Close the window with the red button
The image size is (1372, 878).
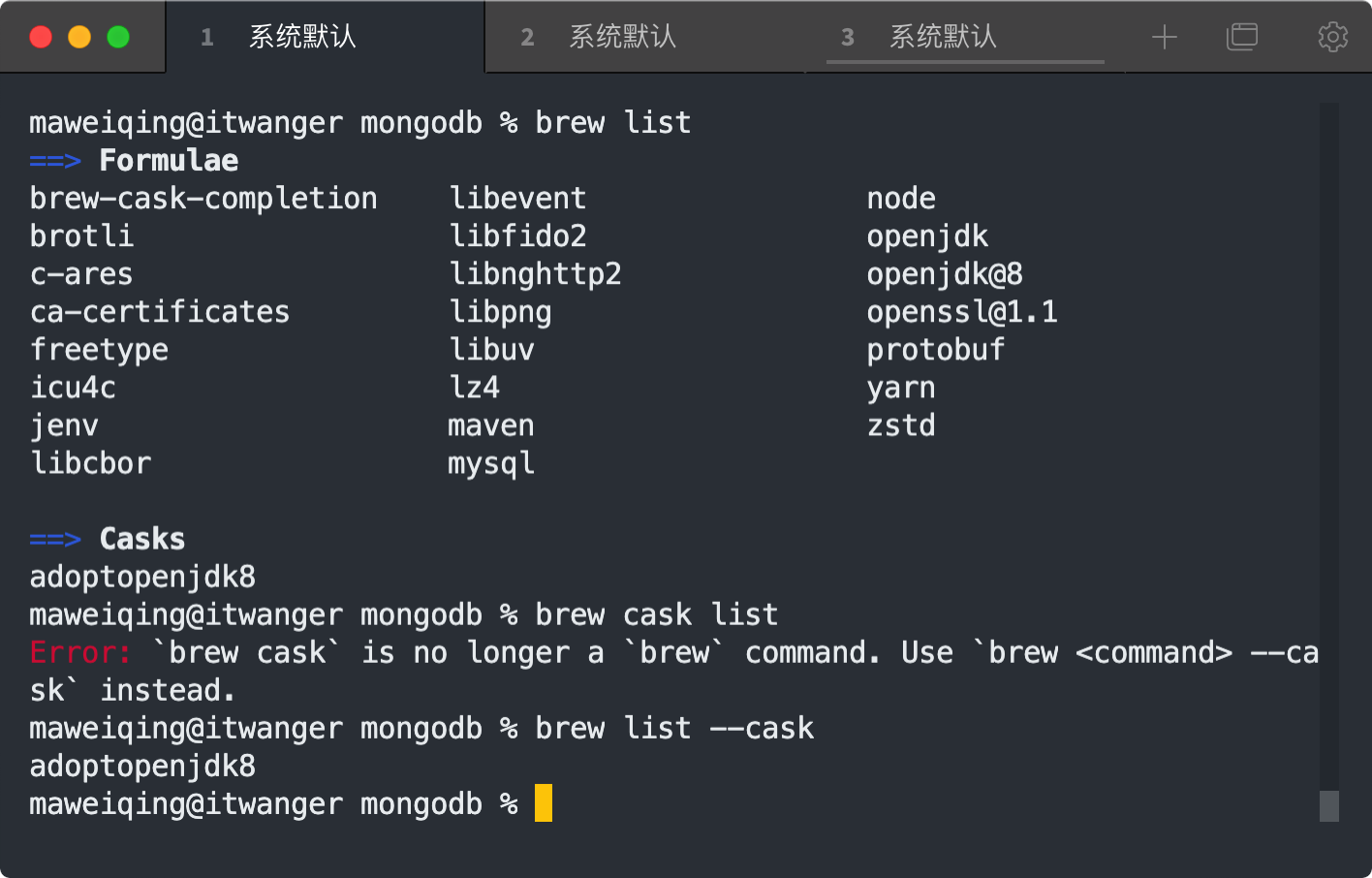pyautogui.click(x=41, y=38)
